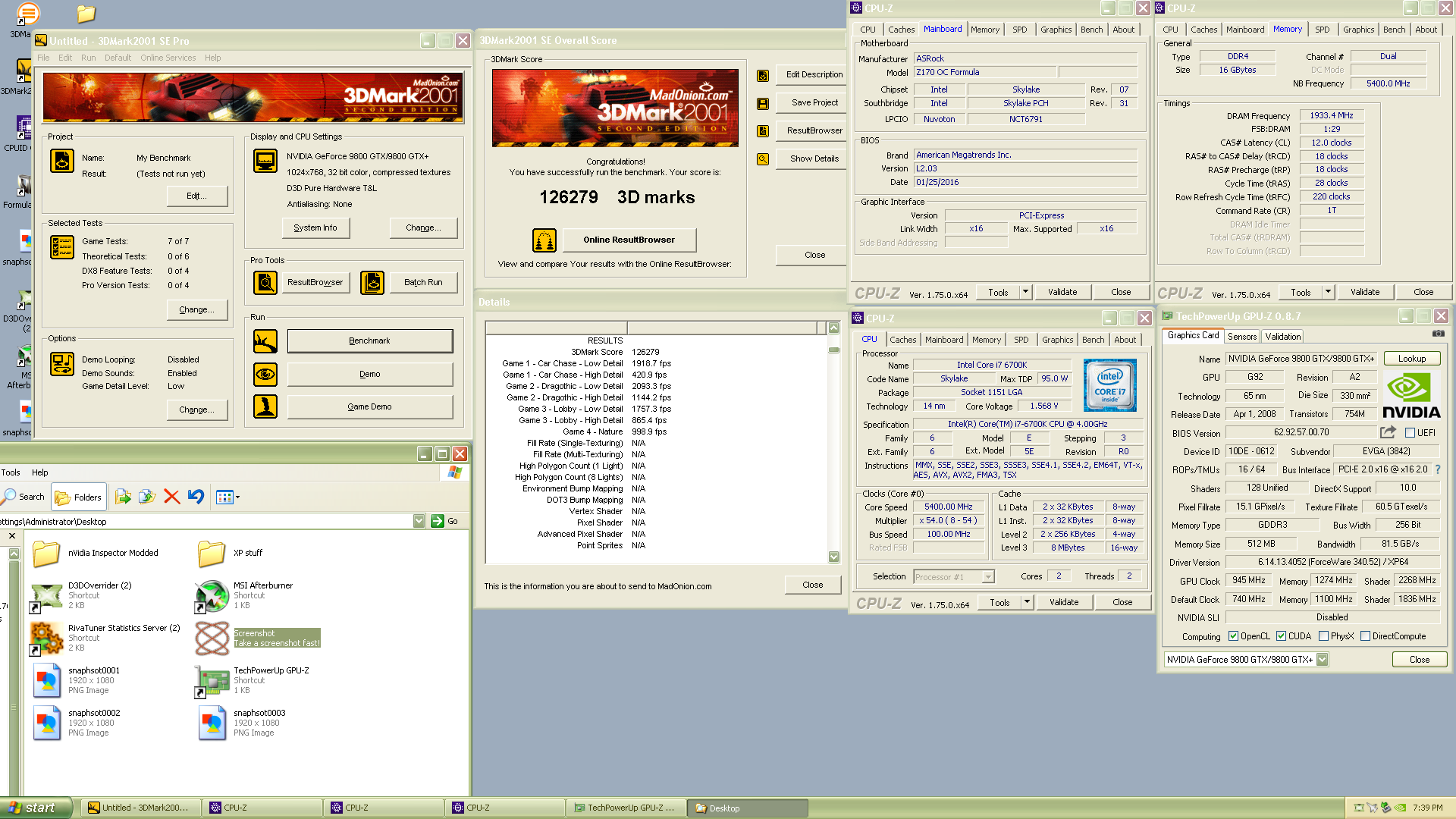Switch to TechPowerUp GPU-Z taskbar item
Viewport: 1456px width, 819px height.
[x=626, y=808]
